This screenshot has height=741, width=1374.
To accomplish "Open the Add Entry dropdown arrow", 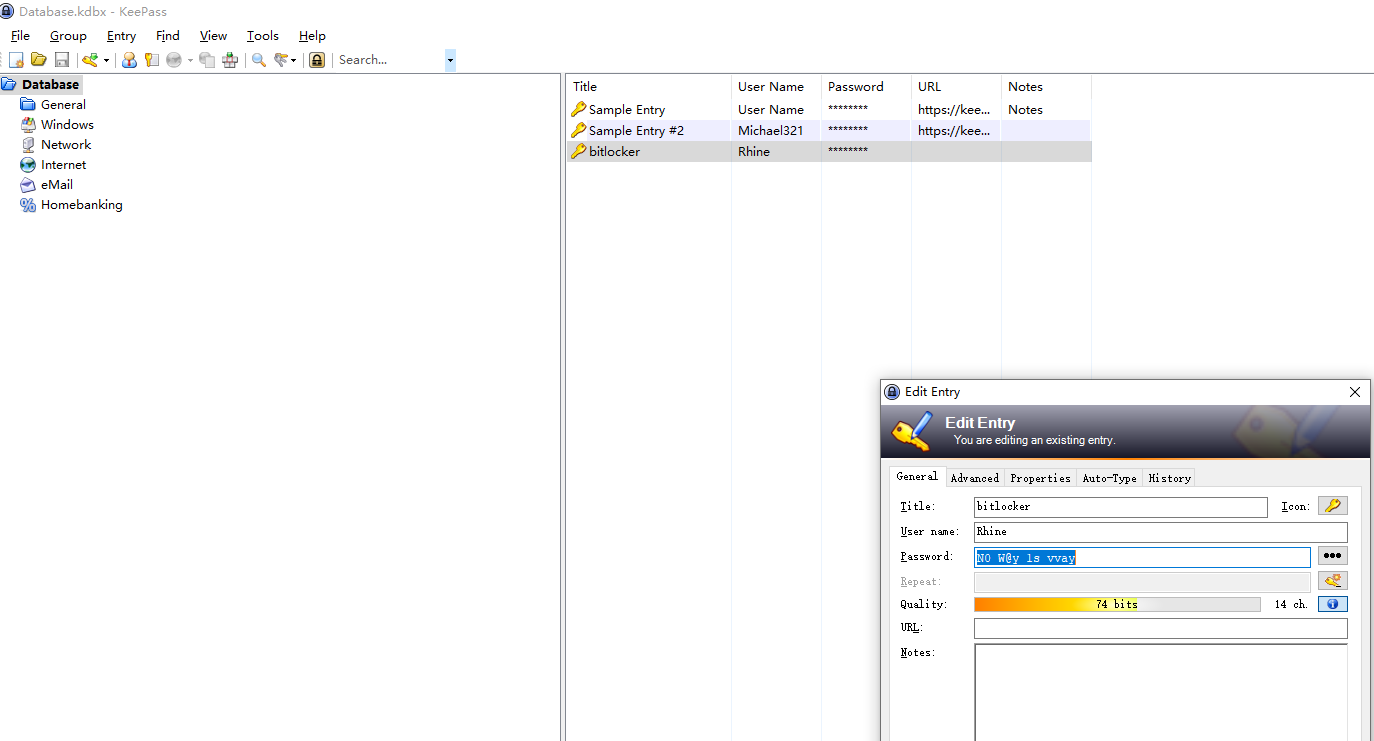I will [x=106, y=60].
